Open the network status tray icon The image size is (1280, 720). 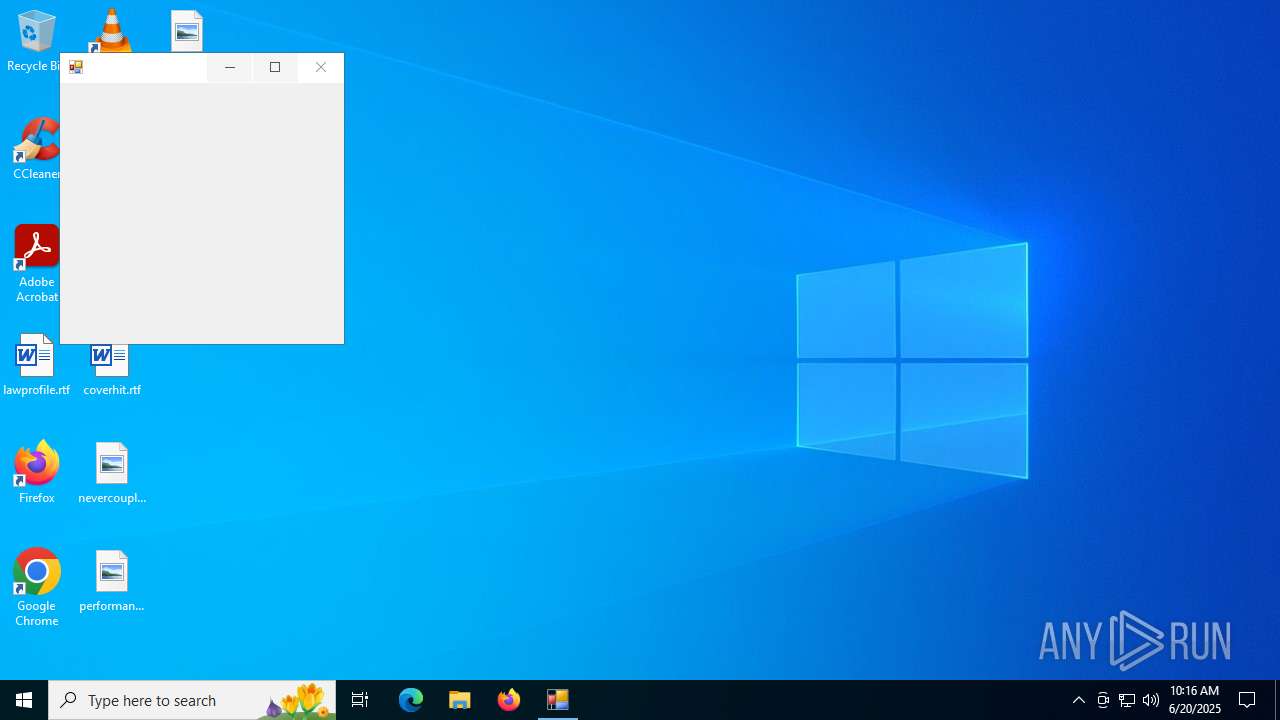pyautogui.click(x=1127, y=700)
